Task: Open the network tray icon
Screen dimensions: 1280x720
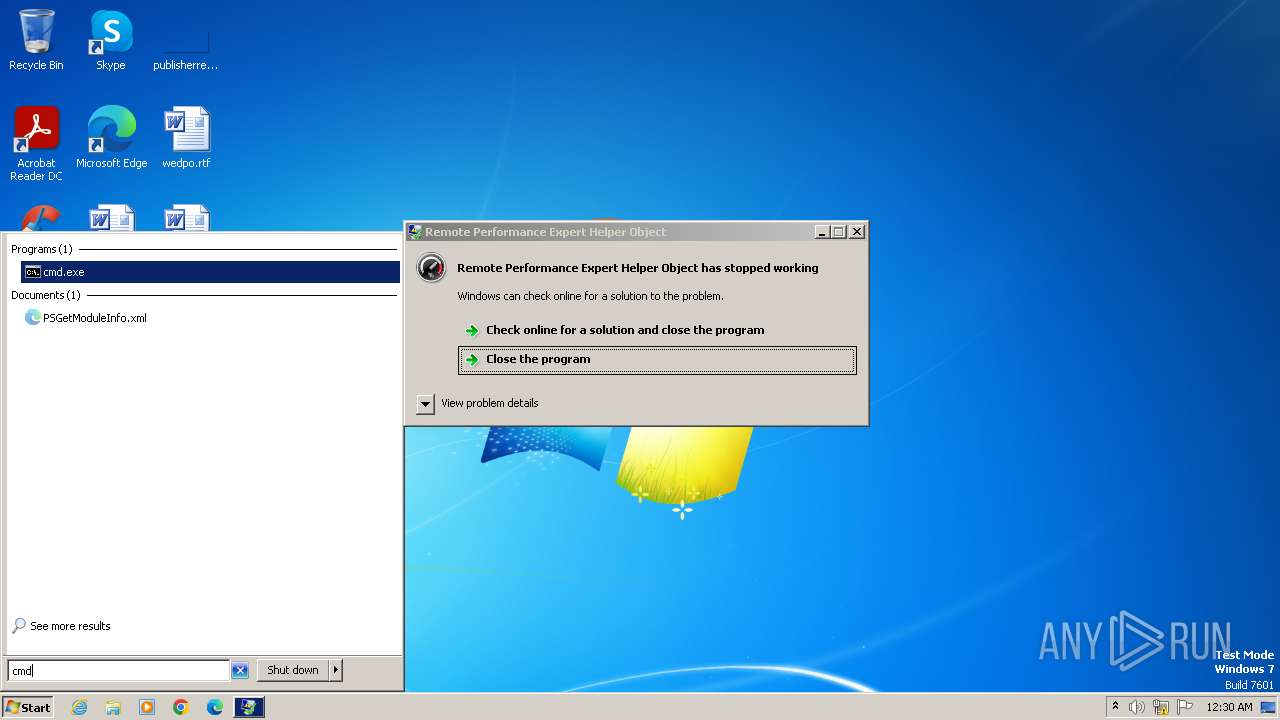Action: (1161, 707)
